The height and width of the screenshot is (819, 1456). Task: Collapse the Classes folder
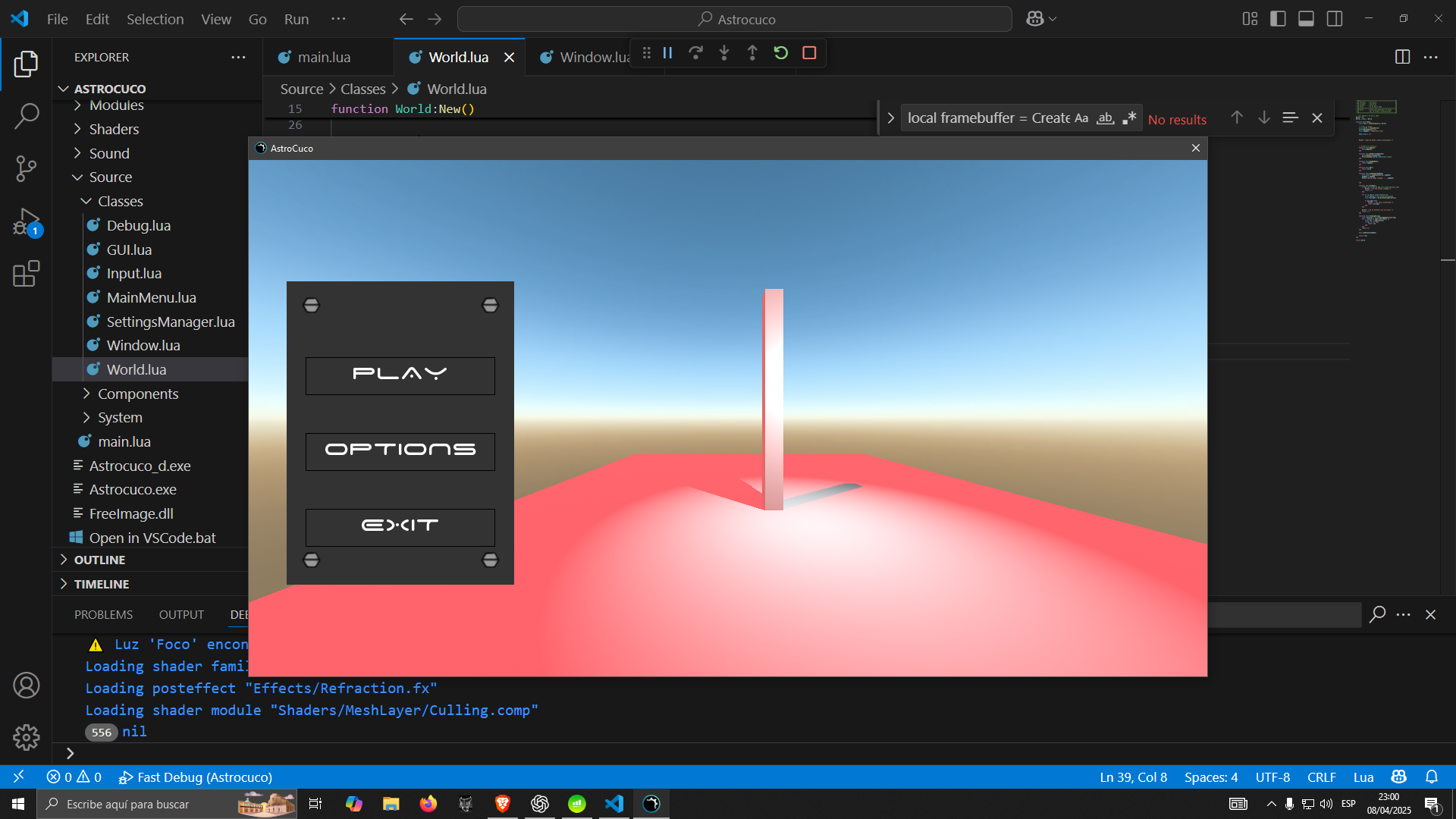click(x=120, y=201)
